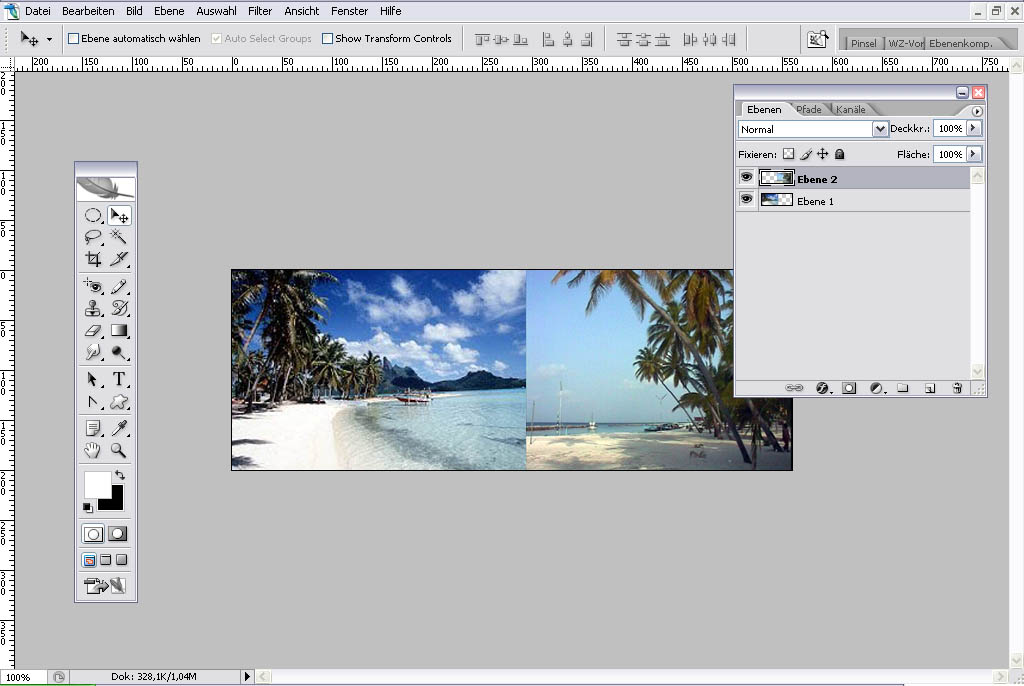Click the feather logo atop the toolbox
1024x686 pixels.
pos(106,188)
